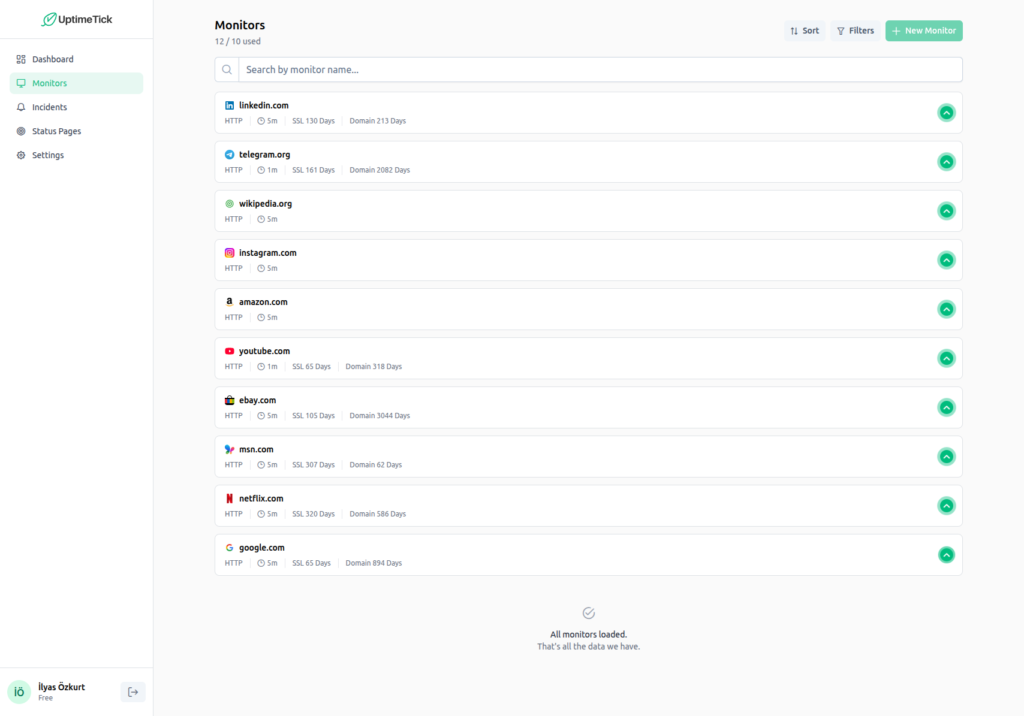Click the UptimeTick logo
1024x716 pixels.
tap(76, 19)
